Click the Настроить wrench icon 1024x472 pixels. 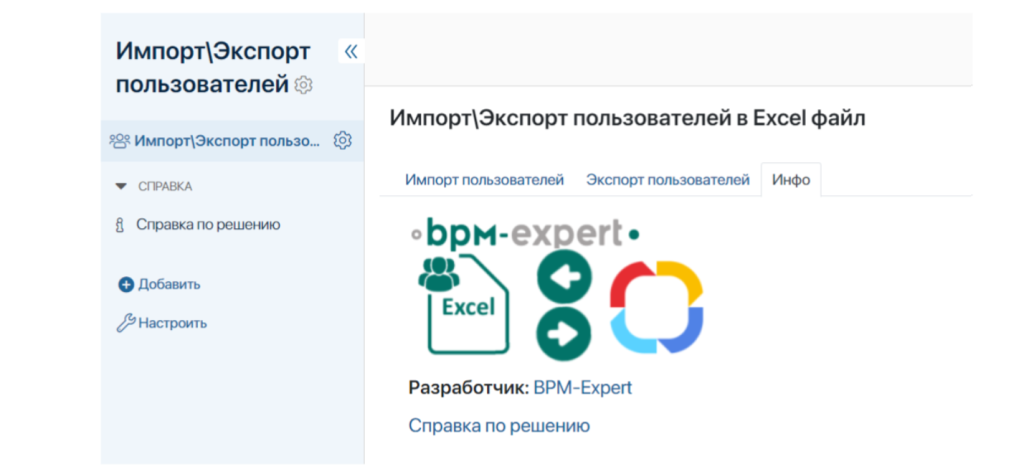pyautogui.click(x=126, y=323)
